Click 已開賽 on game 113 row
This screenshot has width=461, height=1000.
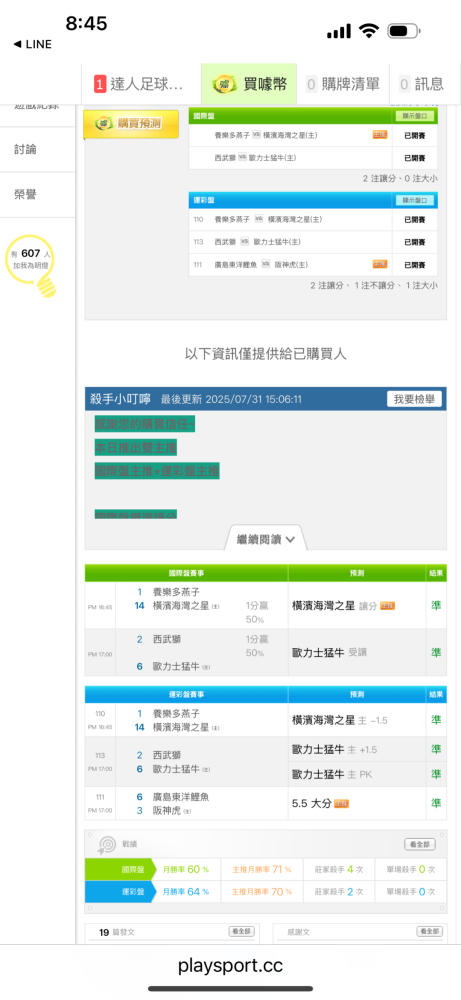point(414,242)
